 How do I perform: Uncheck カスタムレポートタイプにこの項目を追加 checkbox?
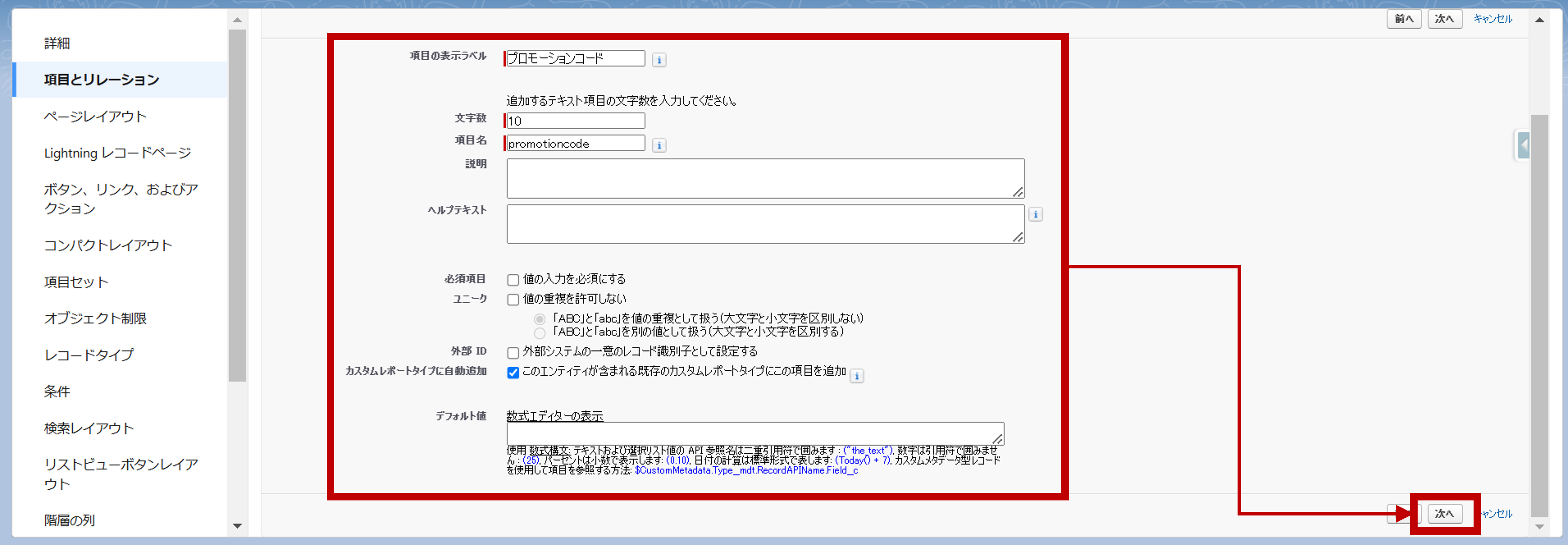coord(513,373)
